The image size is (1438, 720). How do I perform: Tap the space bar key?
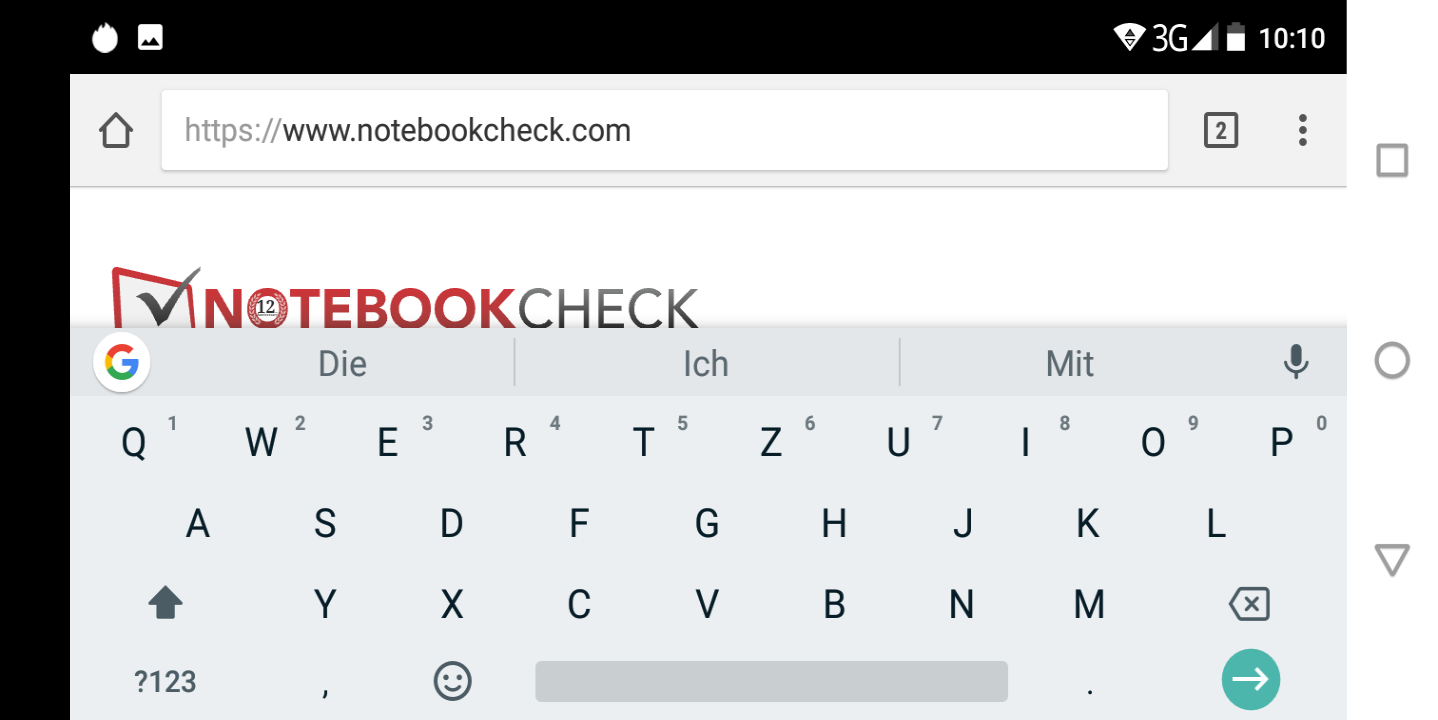771,681
